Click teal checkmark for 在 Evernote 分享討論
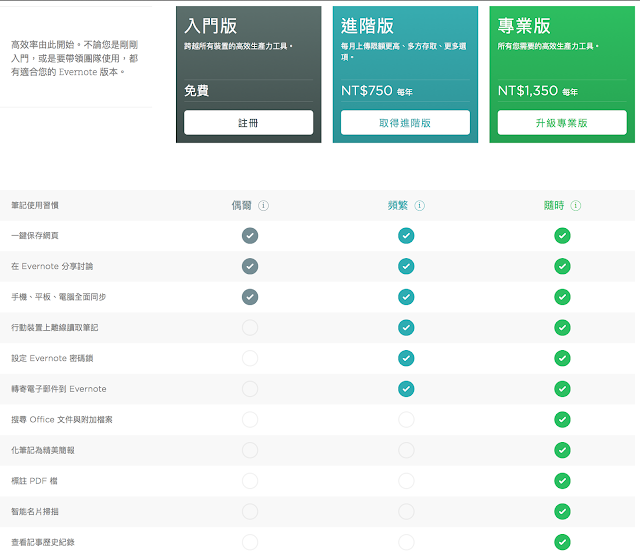640x552 pixels. pyautogui.click(x=406, y=266)
